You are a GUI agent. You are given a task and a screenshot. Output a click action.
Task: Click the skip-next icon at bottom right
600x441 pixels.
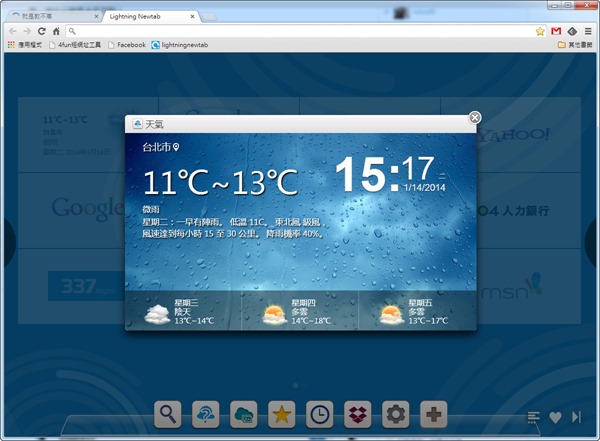pos(576,417)
